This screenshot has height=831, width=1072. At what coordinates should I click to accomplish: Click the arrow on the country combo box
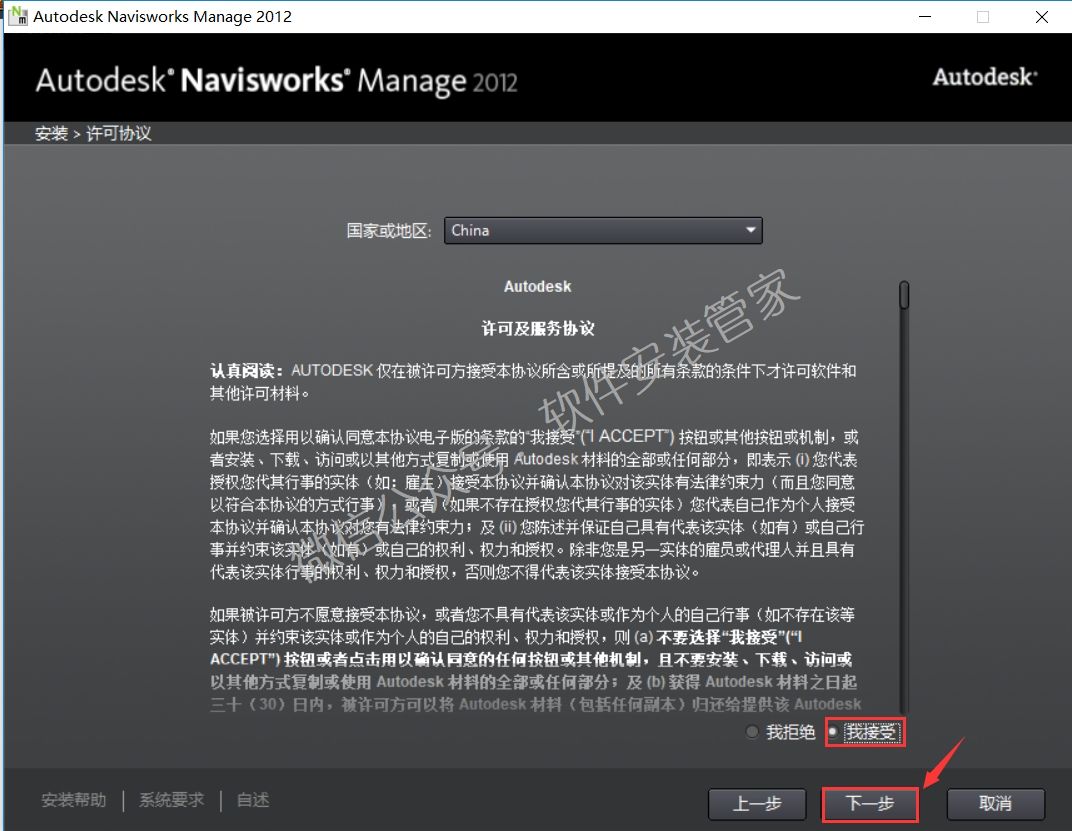750,230
